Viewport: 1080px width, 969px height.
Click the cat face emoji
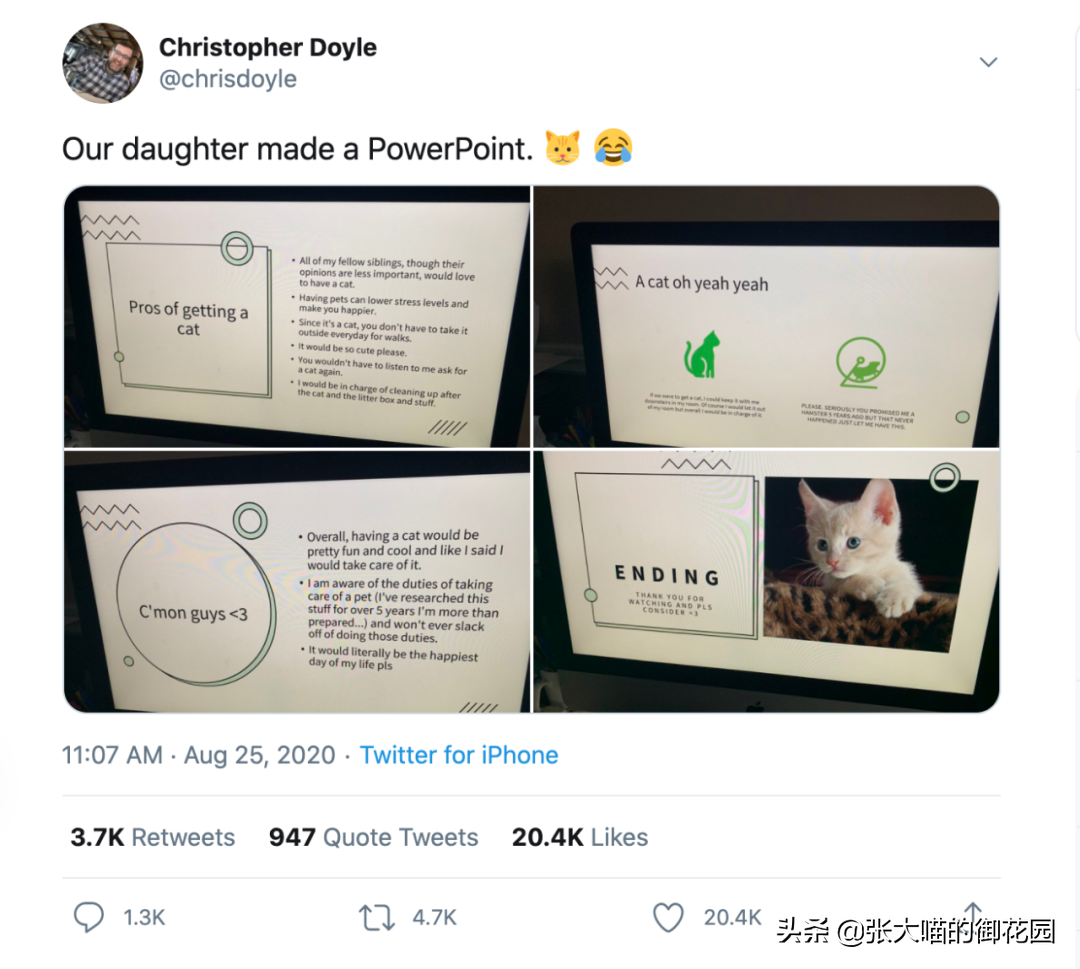(x=563, y=147)
